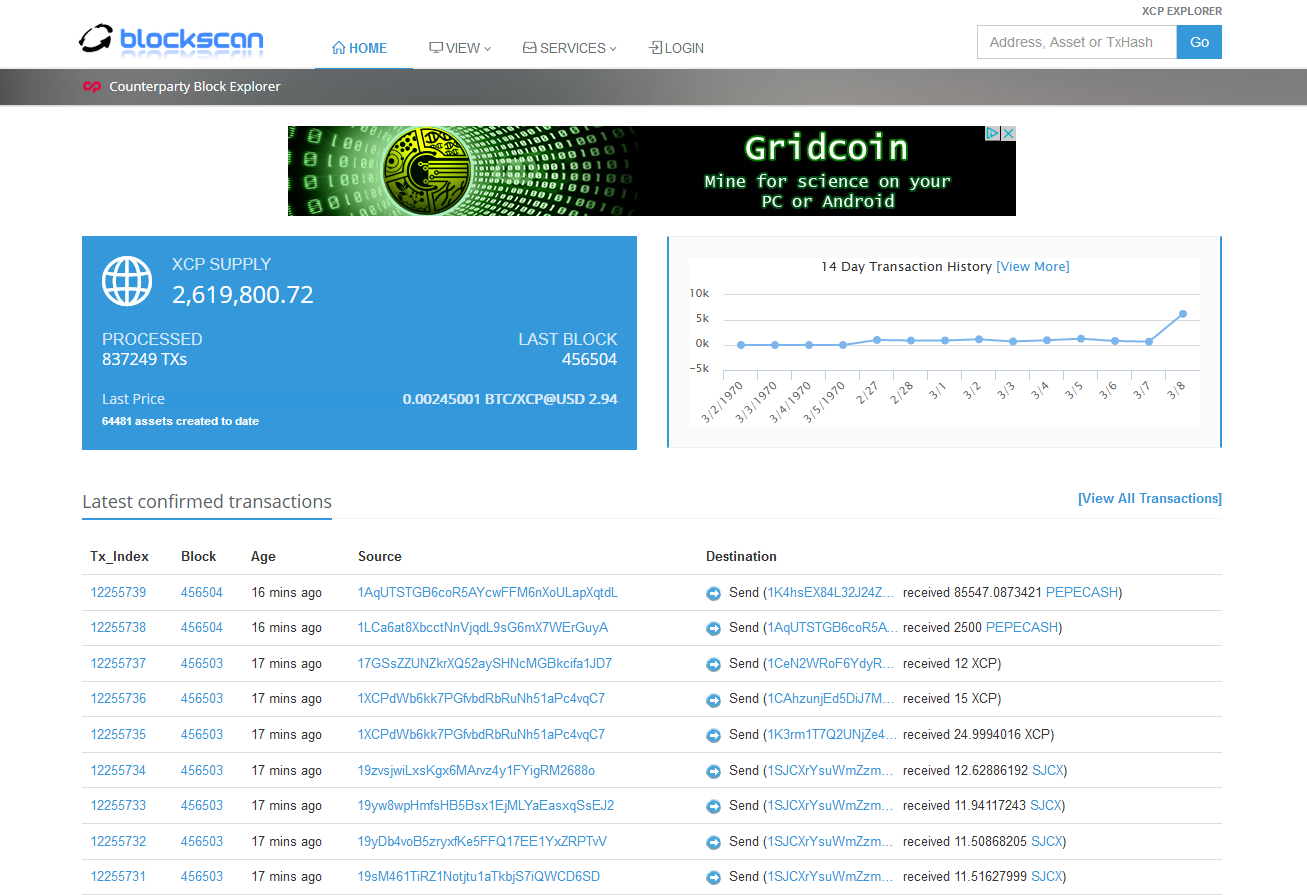1307x895 pixels.
Task: Click send arrow icon in row 12255735
Action: pos(713,735)
